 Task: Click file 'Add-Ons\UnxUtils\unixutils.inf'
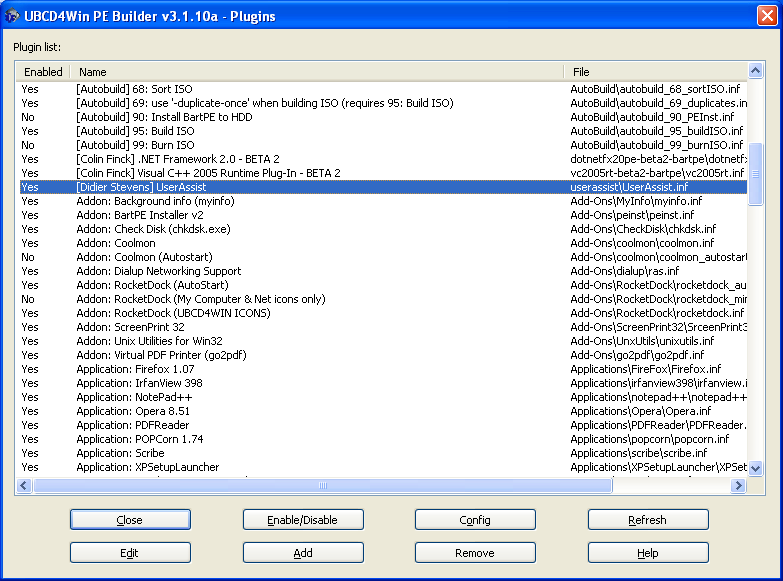click(642, 341)
